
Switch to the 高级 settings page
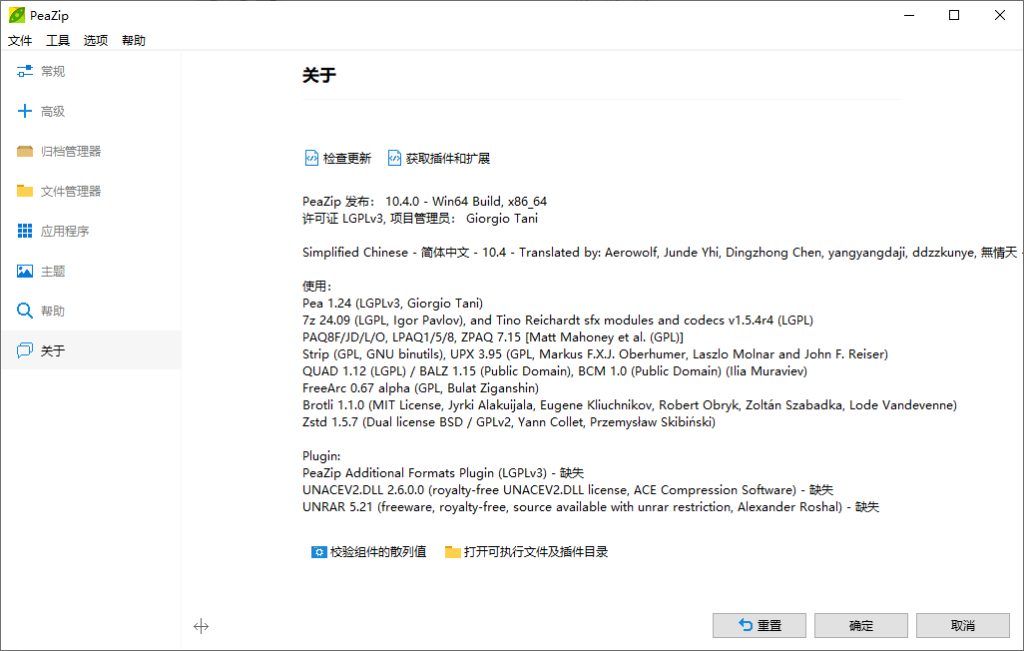[91, 111]
